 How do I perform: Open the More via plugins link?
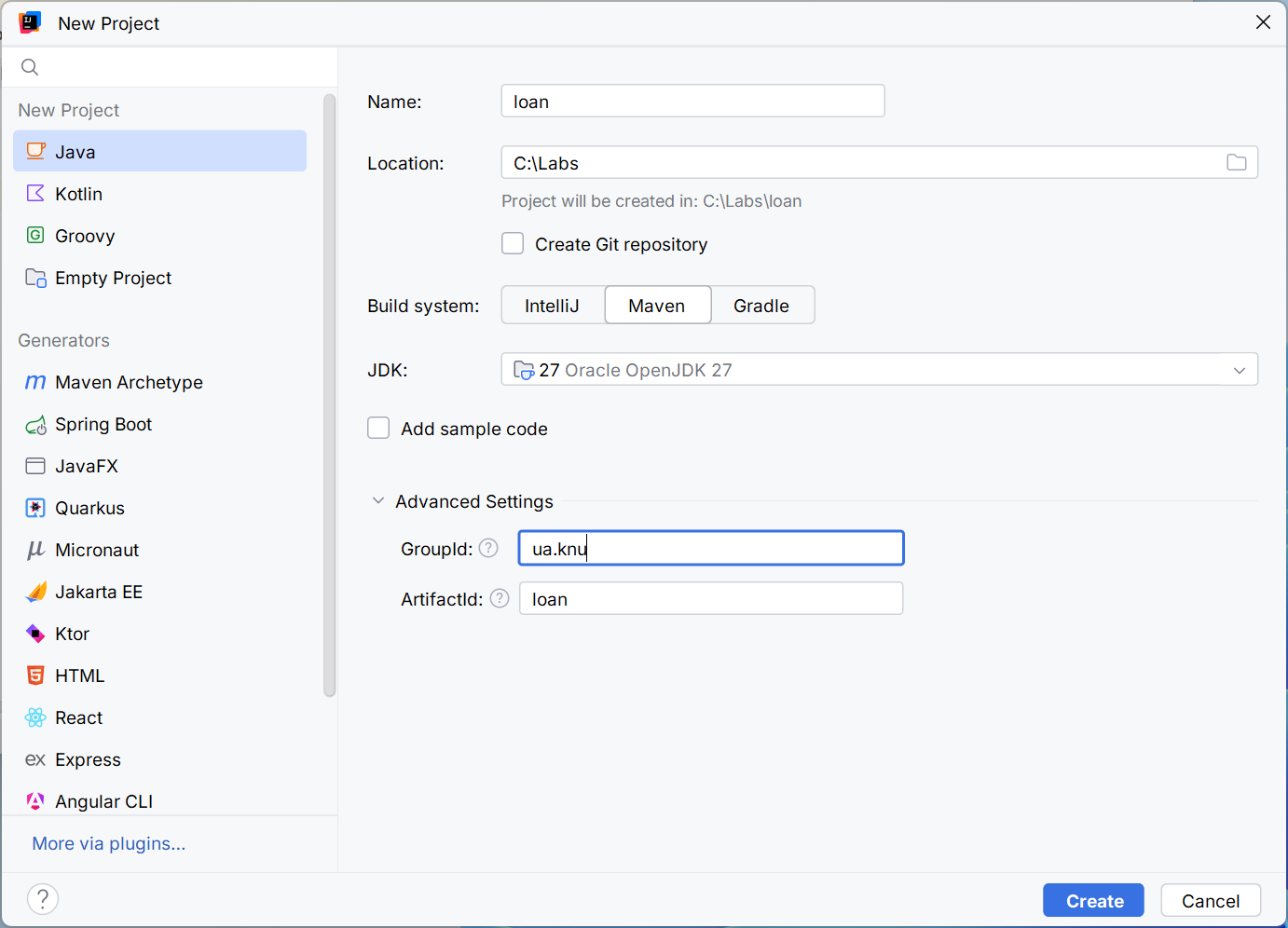[109, 843]
